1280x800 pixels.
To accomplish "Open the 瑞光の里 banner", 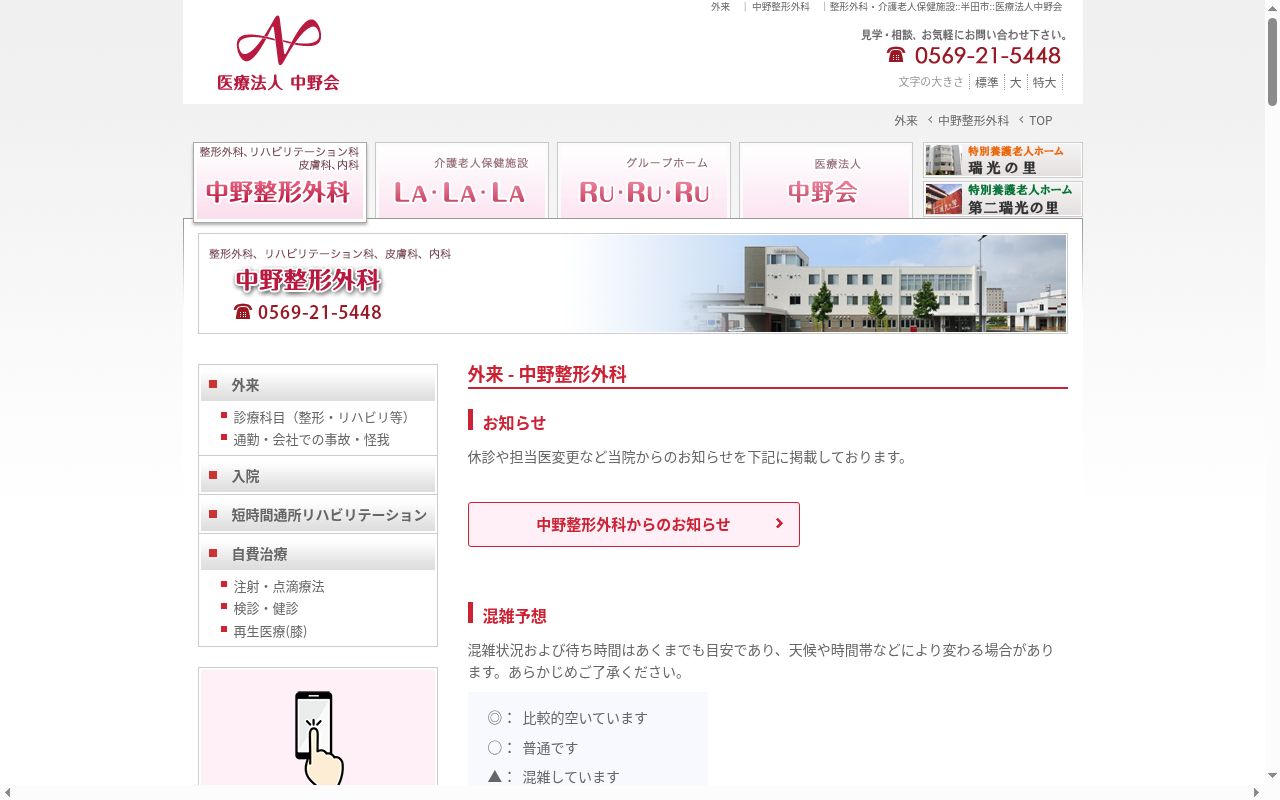I will pyautogui.click(x=1003, y=160).
